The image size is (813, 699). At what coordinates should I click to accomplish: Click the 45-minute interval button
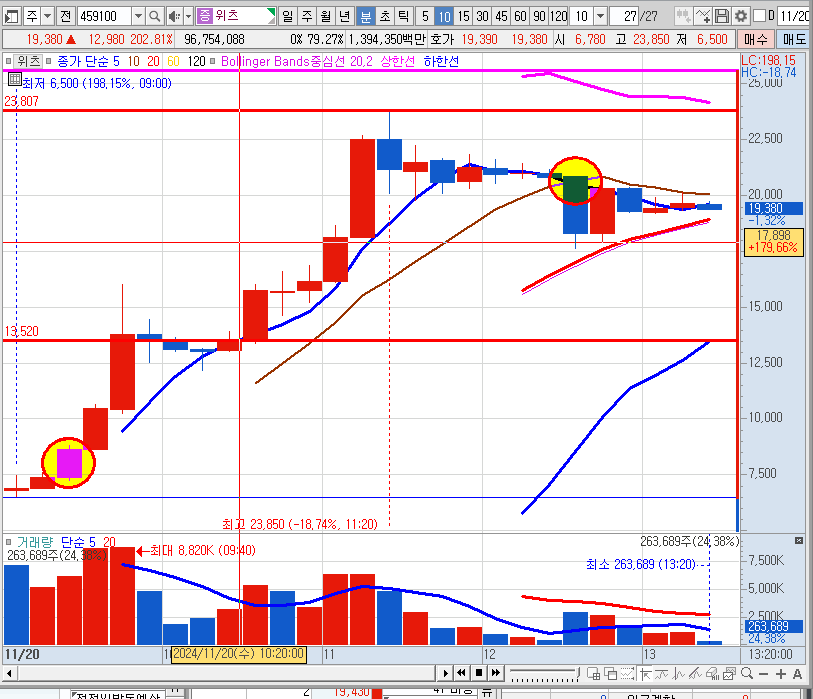(x=501, y=17)
